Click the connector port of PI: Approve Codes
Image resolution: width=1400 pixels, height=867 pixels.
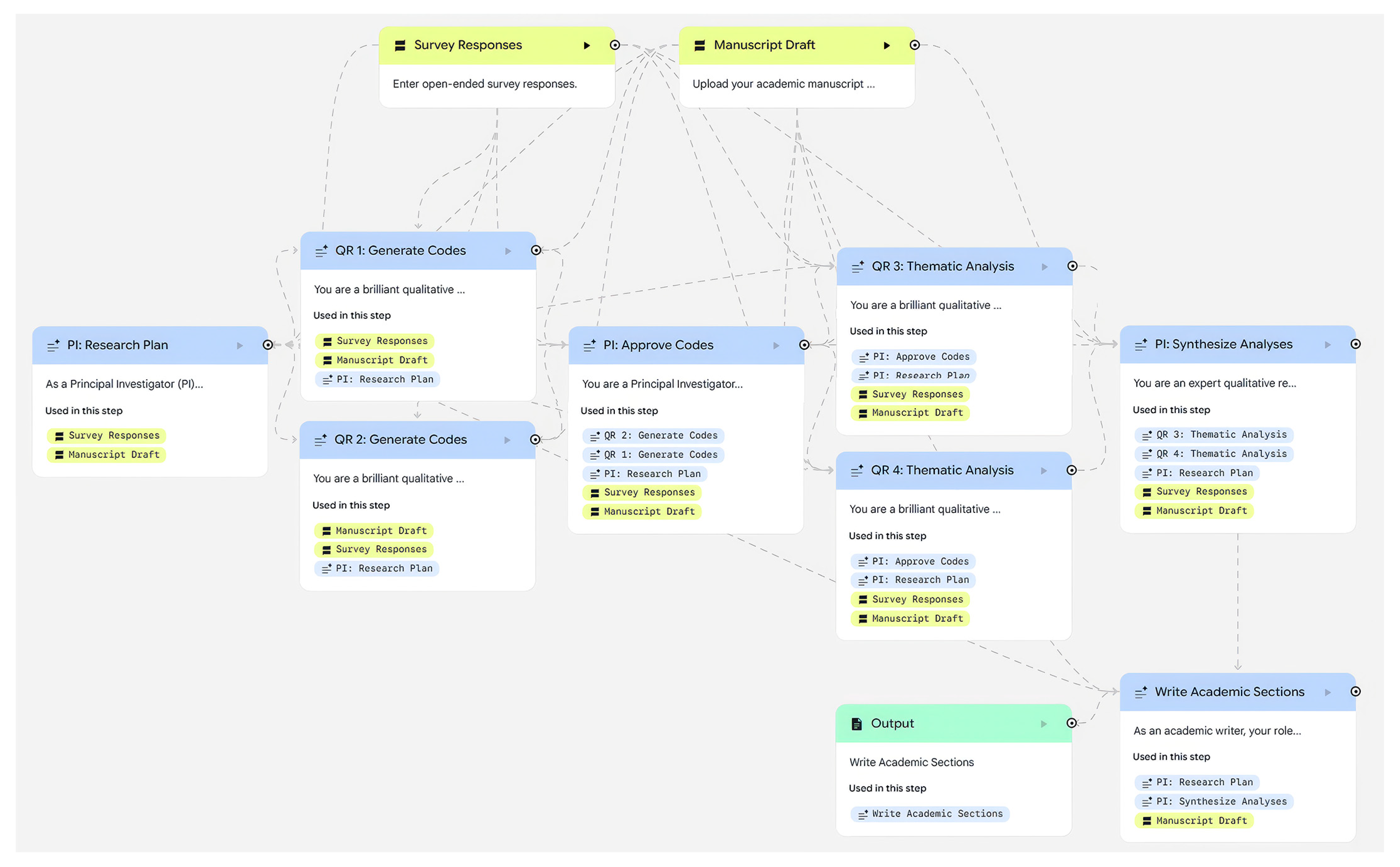coord(804,345)
